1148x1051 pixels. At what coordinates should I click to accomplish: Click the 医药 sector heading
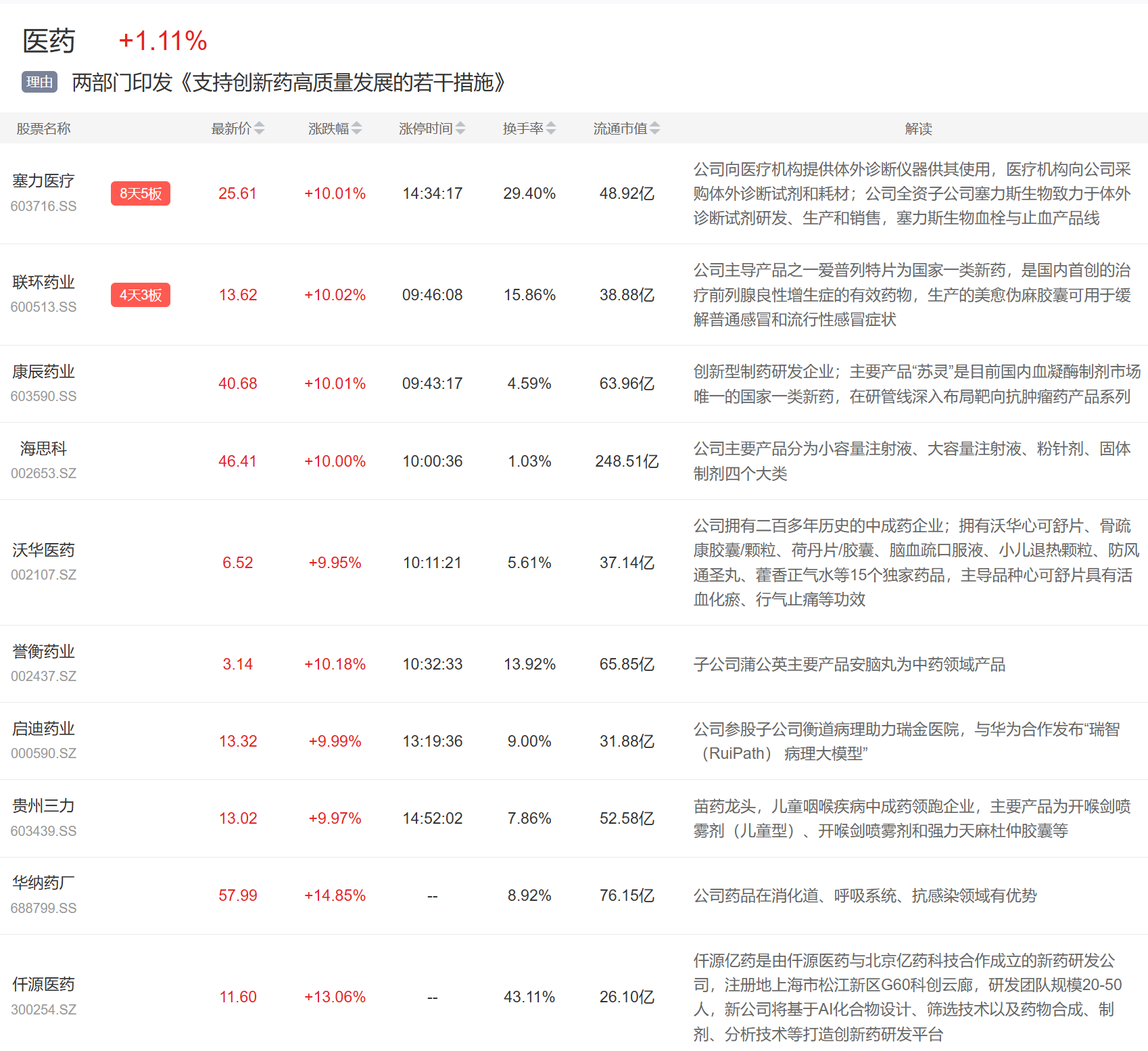click(49, 41)
